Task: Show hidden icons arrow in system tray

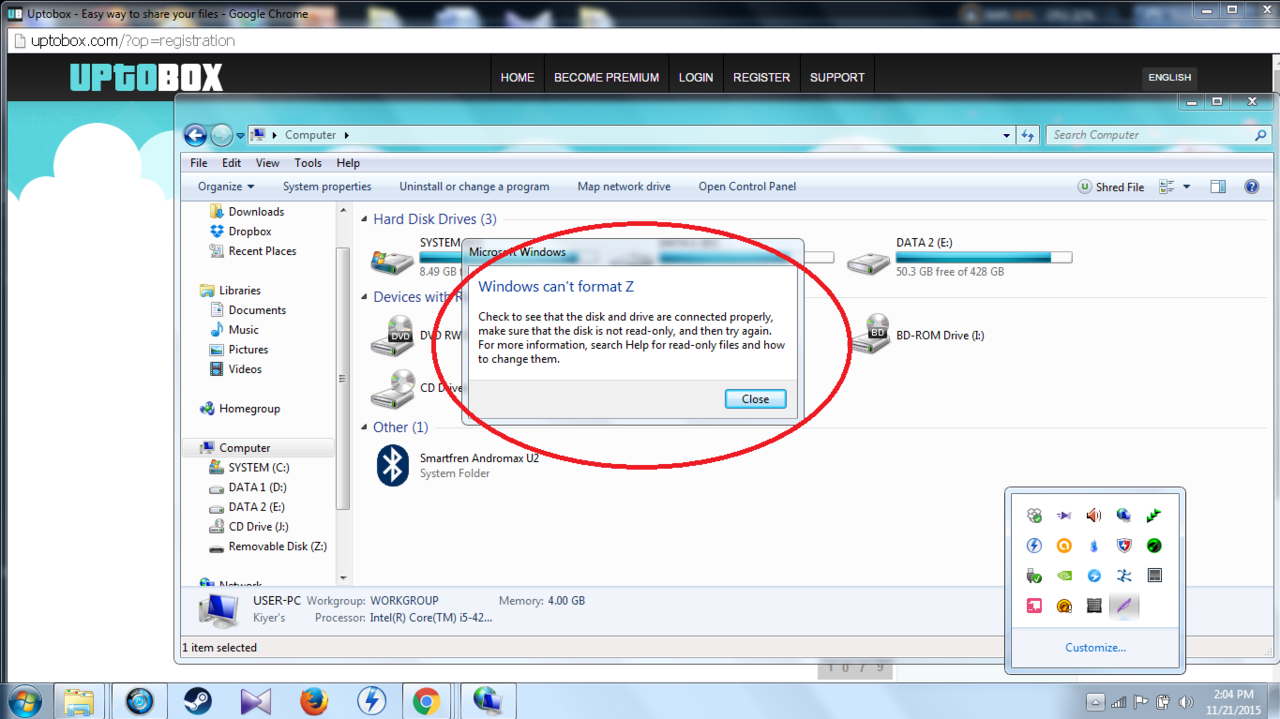Action: coord(1096,702)
